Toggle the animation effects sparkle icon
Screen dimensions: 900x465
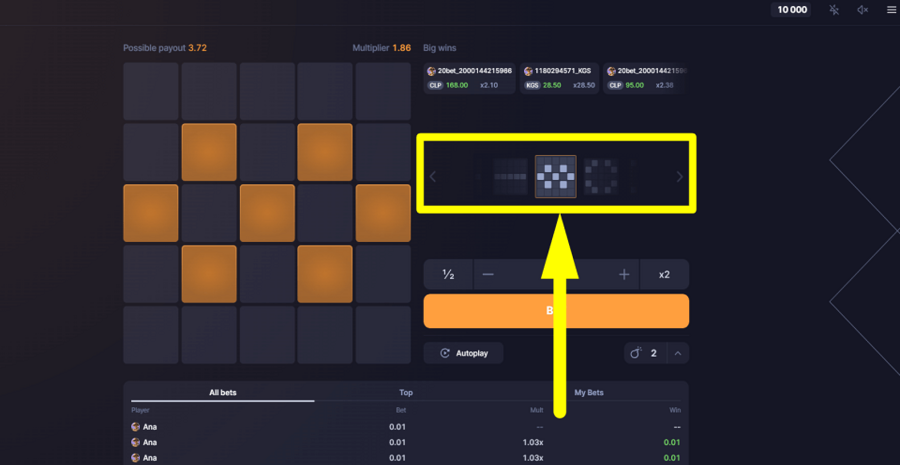834,10
